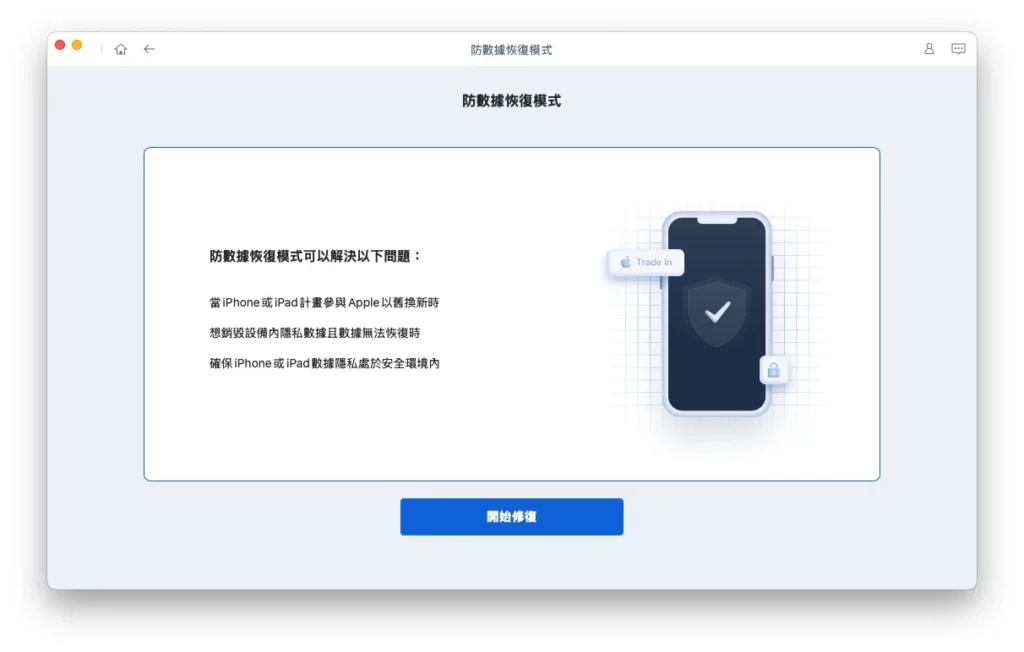Click the lock icon beside the phone
This screenshot has height=652, width=1024.
click(773, 370)
